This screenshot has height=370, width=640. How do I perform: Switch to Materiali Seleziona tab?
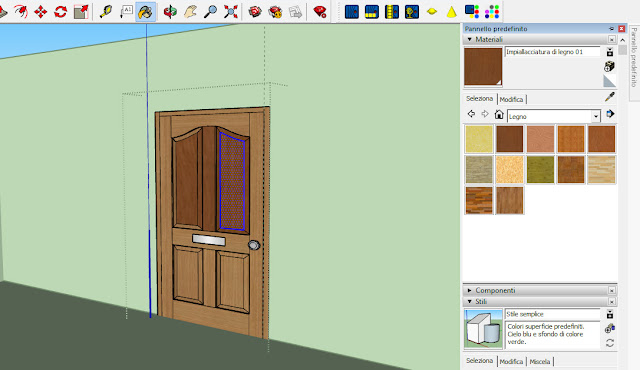[x=480, y=98]
